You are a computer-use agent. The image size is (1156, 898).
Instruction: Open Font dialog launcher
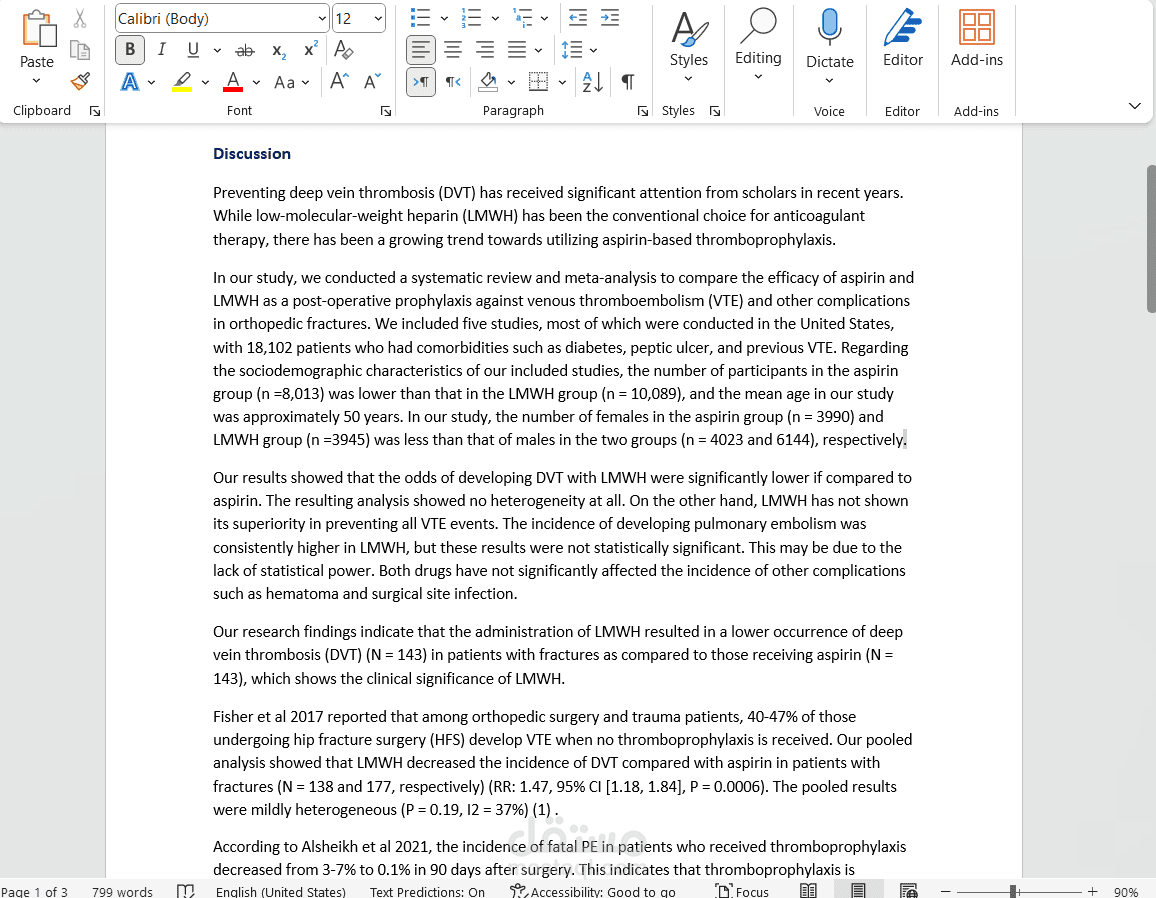point(386,111)
